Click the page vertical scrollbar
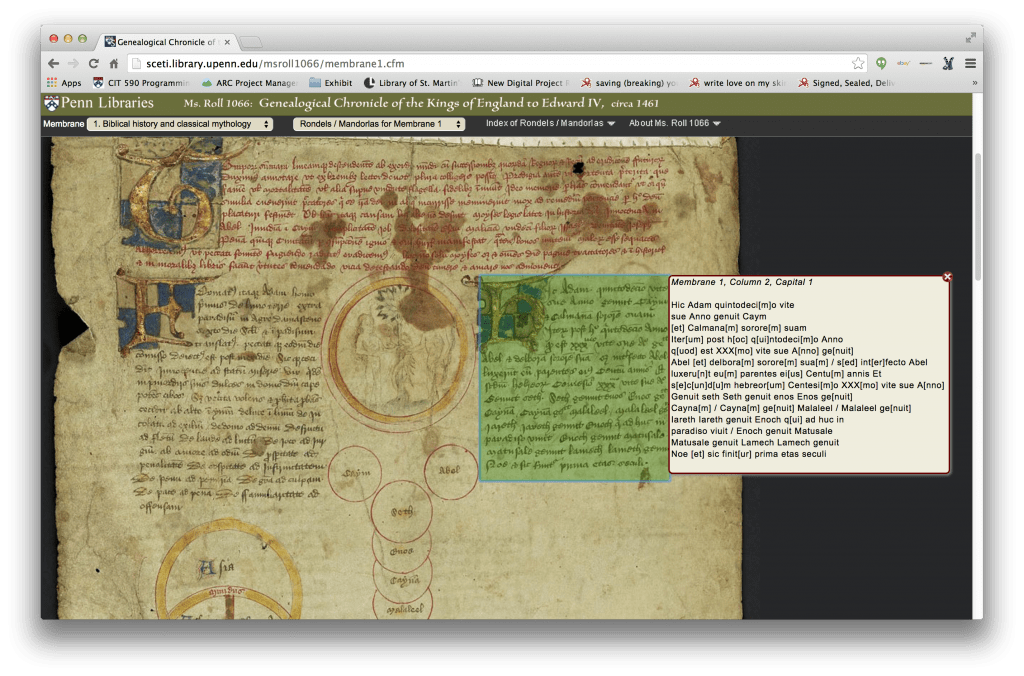This screenshot has width=1024, height=676. tap(978, 218)
